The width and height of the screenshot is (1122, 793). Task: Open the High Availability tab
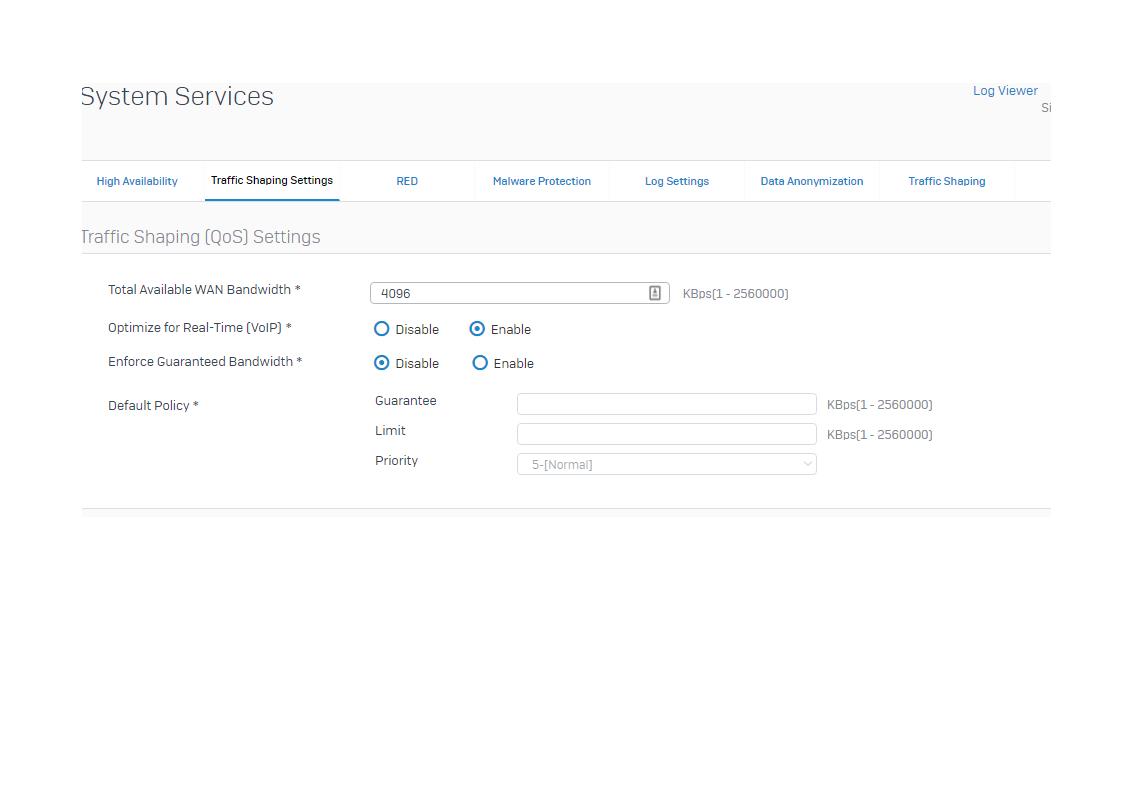point(137,181)
